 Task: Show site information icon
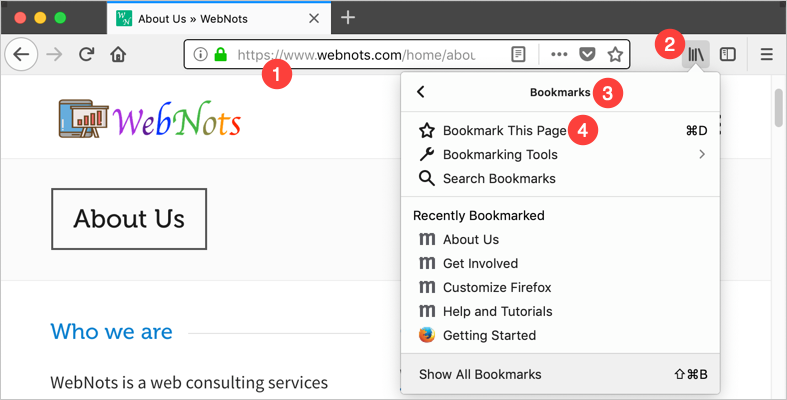tap(200, 54)
